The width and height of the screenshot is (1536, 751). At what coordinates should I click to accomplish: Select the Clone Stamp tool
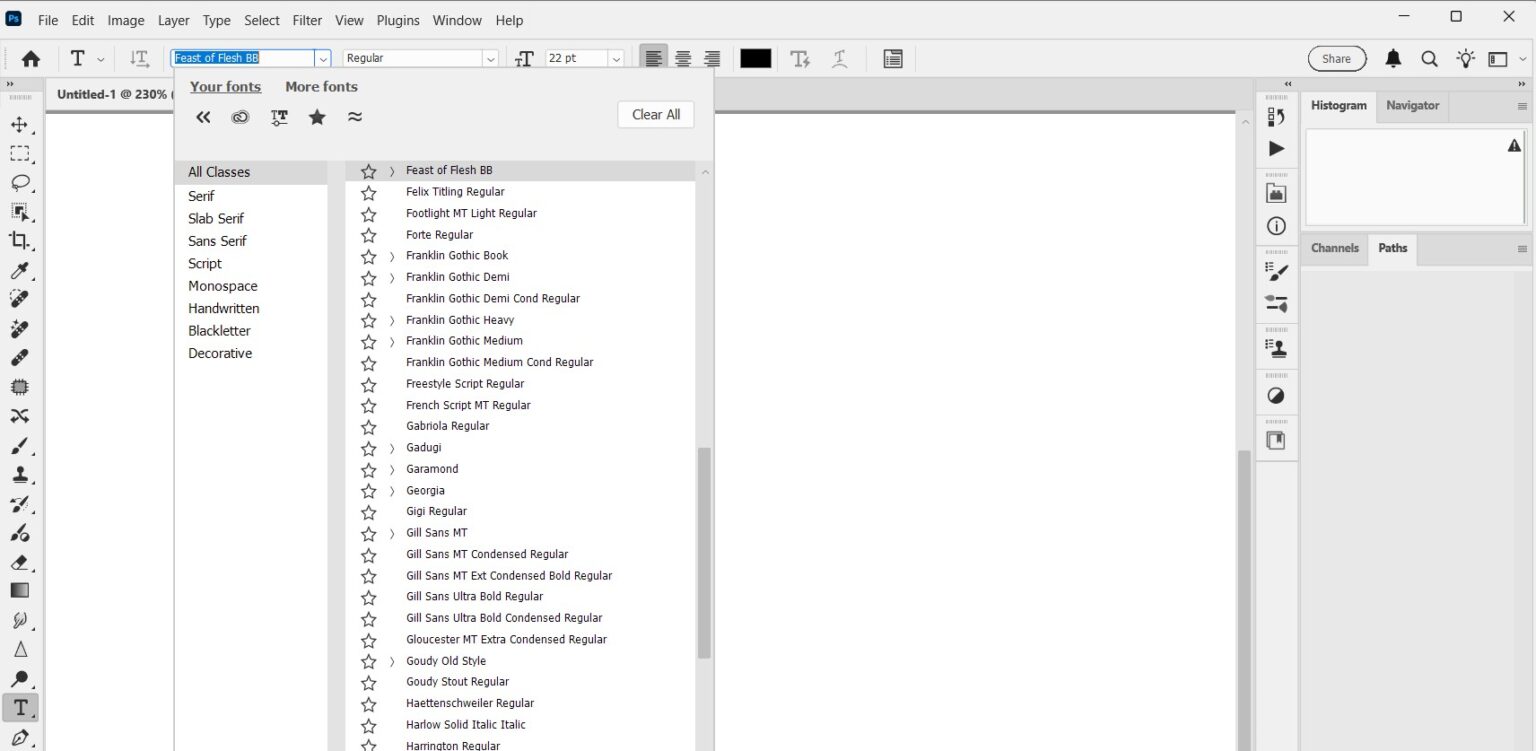point(20,474)
